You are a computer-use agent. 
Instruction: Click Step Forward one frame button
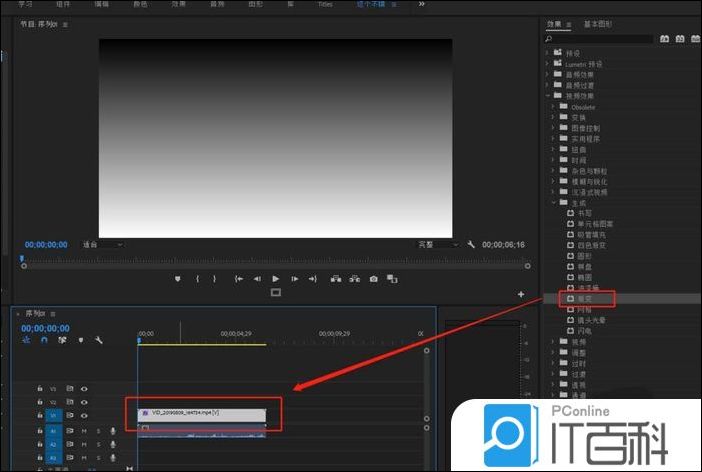(294, 279)
